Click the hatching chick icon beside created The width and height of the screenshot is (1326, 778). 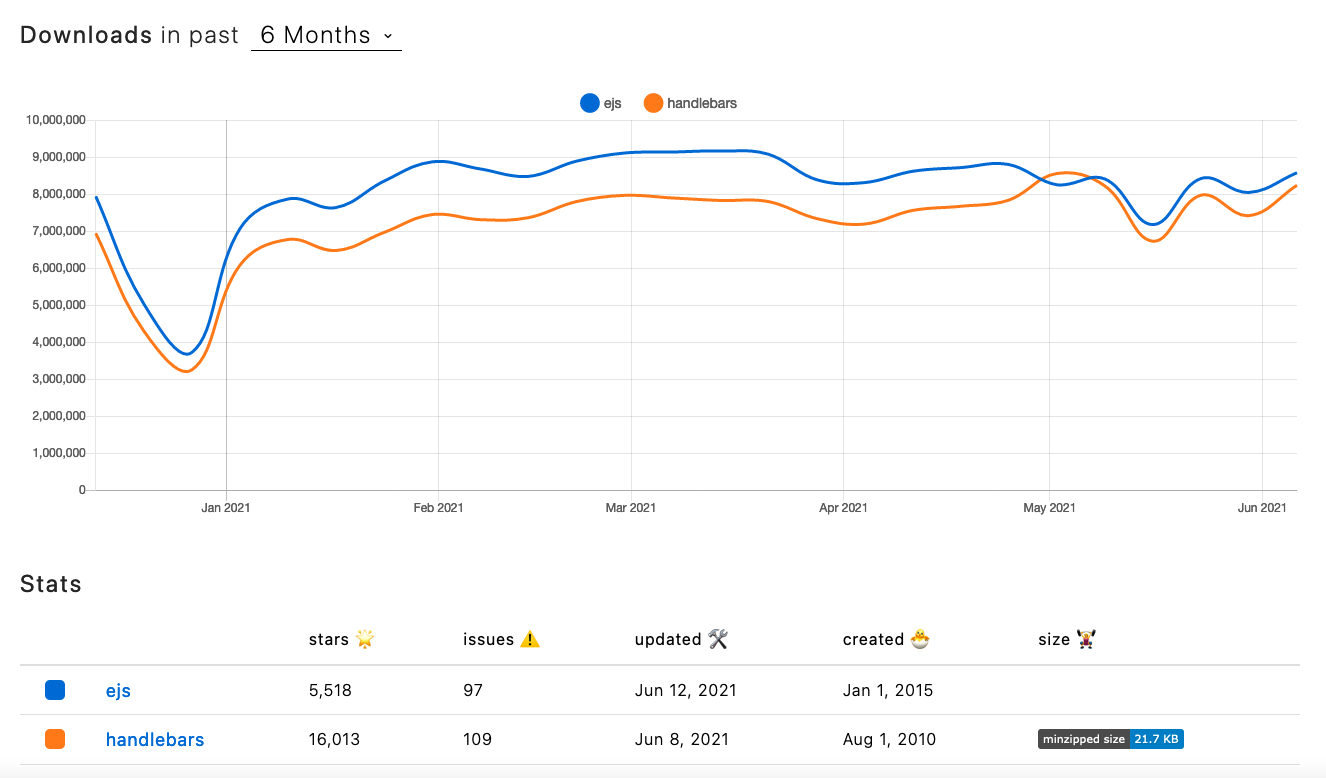(x=919, y=639)
